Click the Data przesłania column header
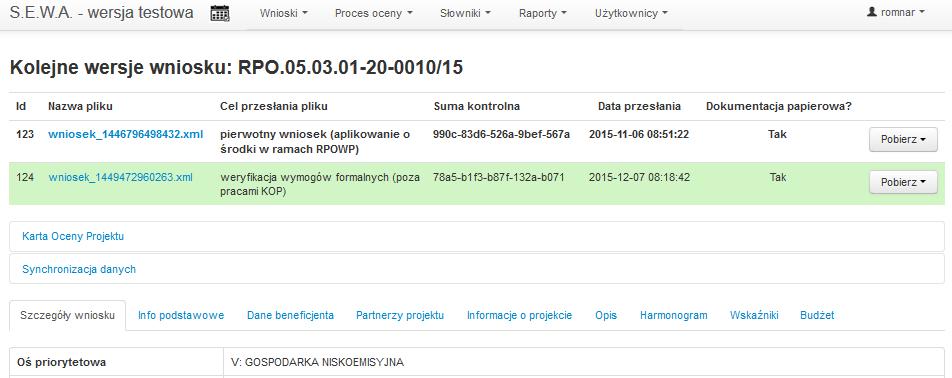The width and height of the screenshot is (952, 378). point(639,106)
